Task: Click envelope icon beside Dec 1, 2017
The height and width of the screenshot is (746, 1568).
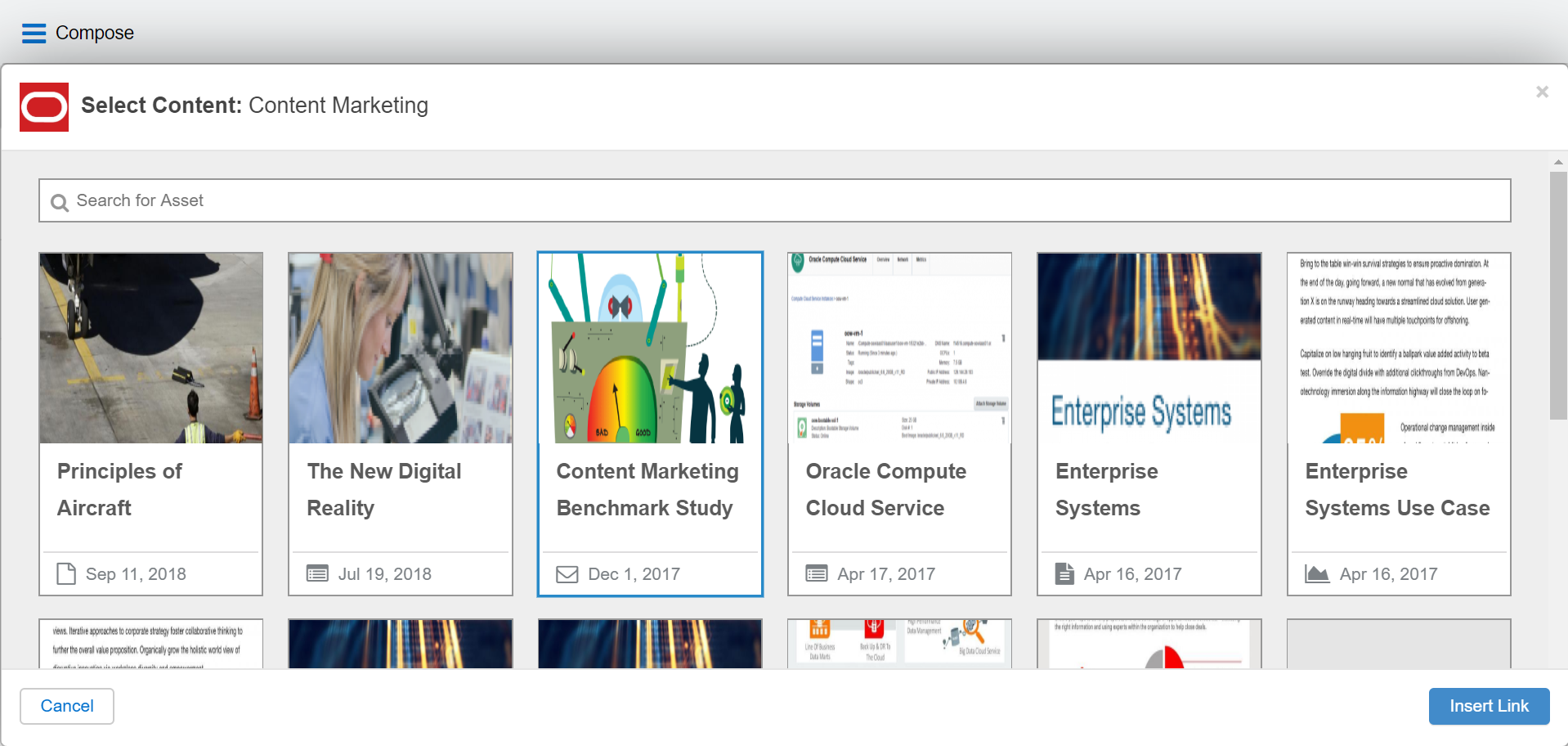Action: [567, 574]
